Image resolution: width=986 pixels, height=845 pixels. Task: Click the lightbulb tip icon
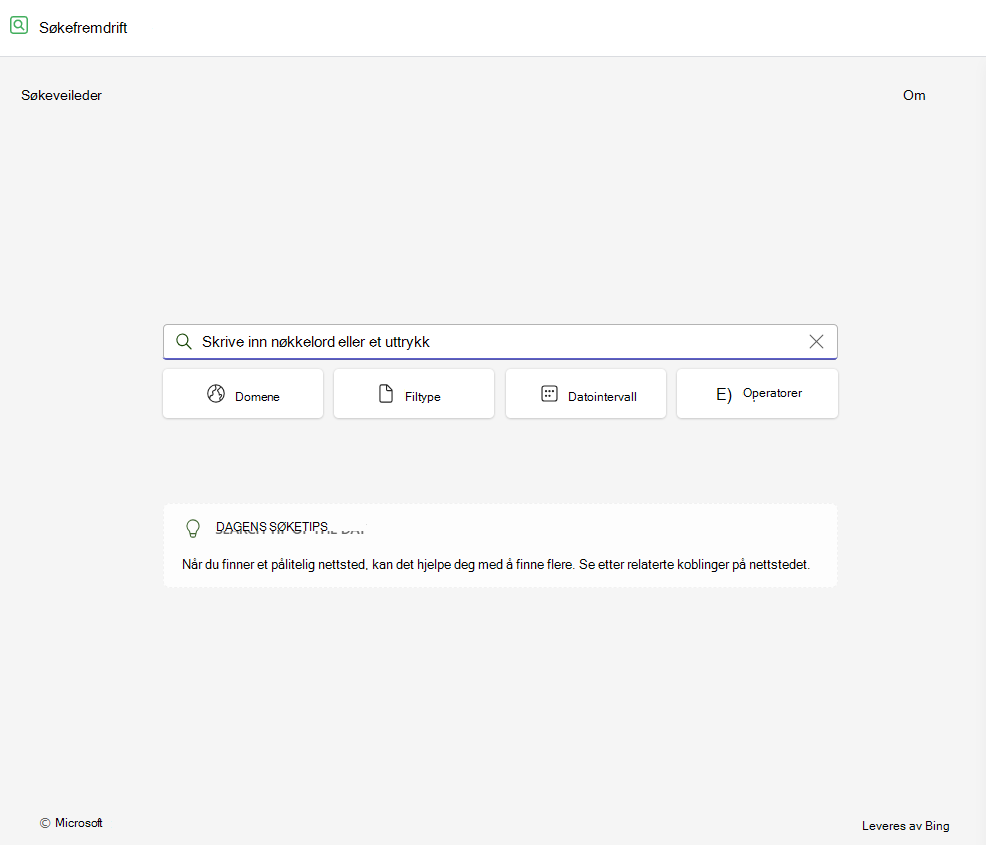point(193,528)
